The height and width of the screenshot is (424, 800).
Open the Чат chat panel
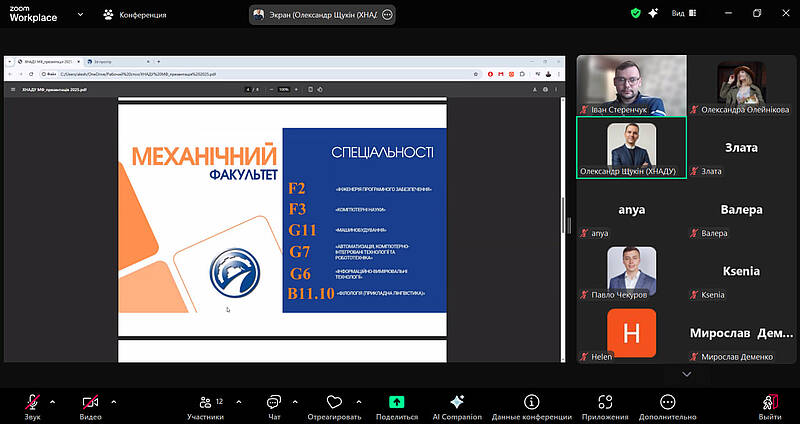click(x=274, y=401)
